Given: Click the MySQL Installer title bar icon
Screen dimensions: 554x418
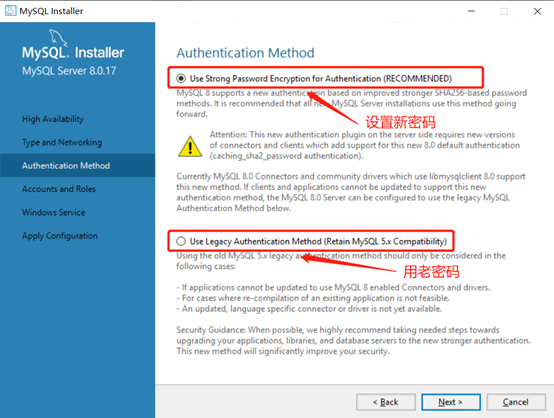Looking at the screenshot, I should click(10, 11).
